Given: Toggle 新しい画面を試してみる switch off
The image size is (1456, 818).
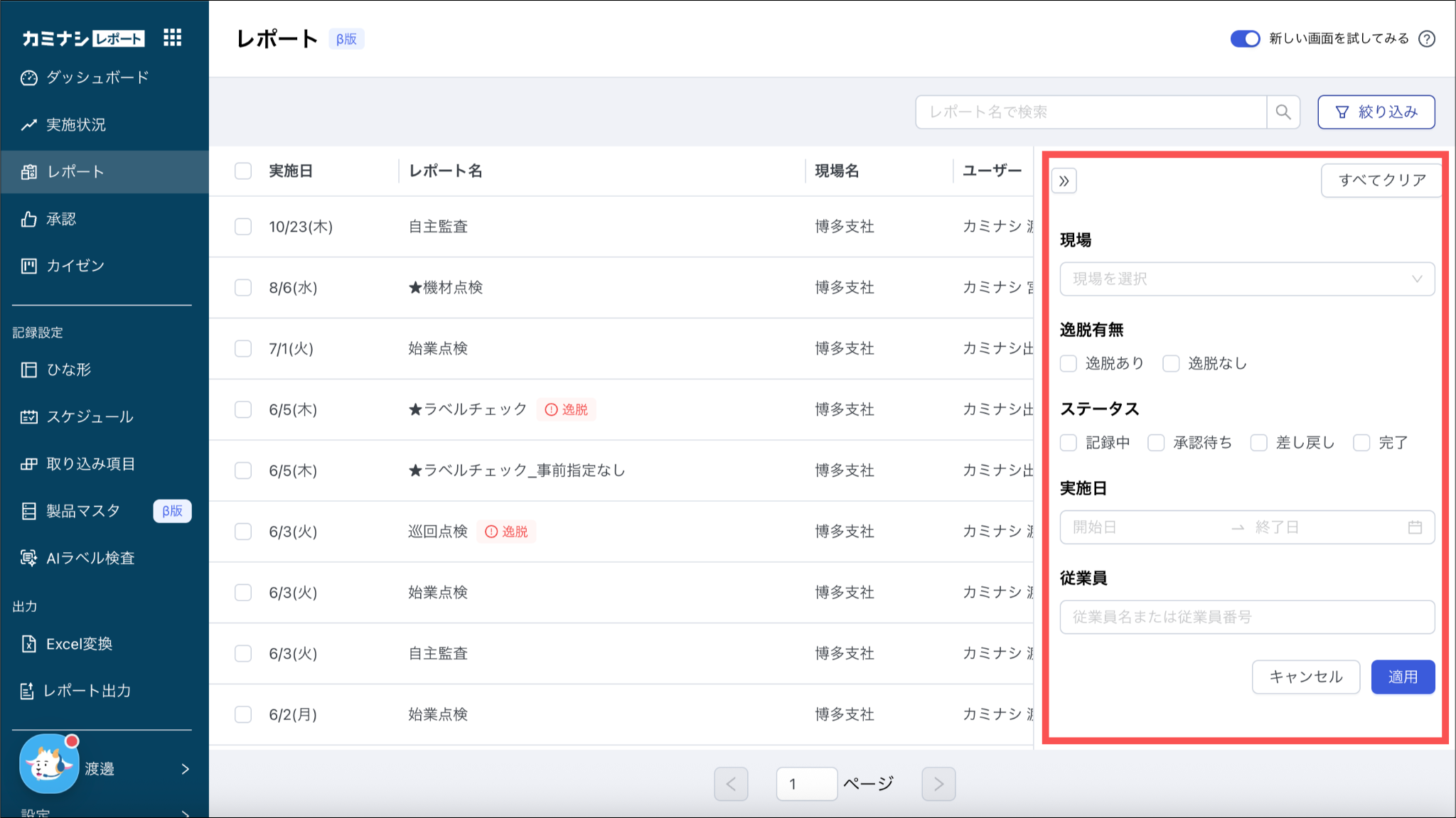Looking at the screenshot, I should tap(1245, 39).
